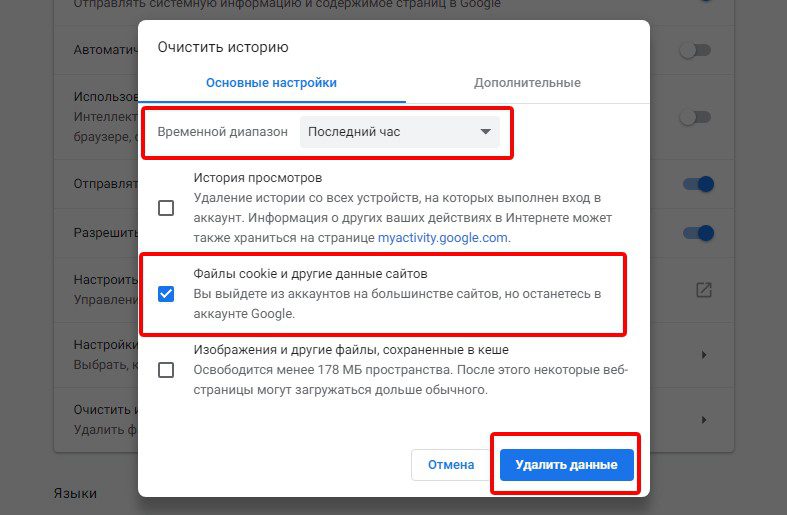
Task: Open the clear history row chevron
Action: click(704, 420)
